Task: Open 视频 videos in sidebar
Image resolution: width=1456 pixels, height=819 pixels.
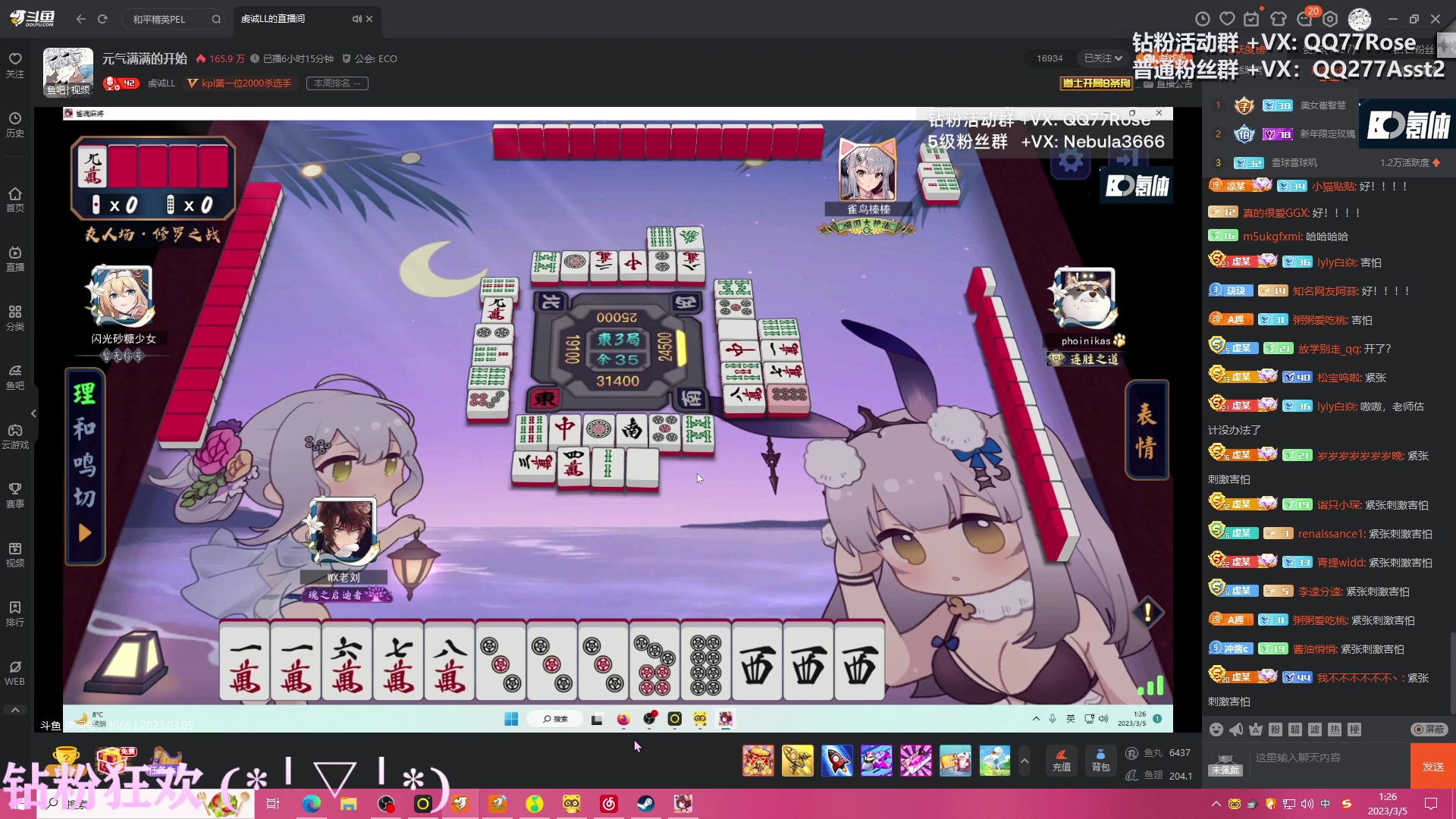Action: tap(15, 555)
